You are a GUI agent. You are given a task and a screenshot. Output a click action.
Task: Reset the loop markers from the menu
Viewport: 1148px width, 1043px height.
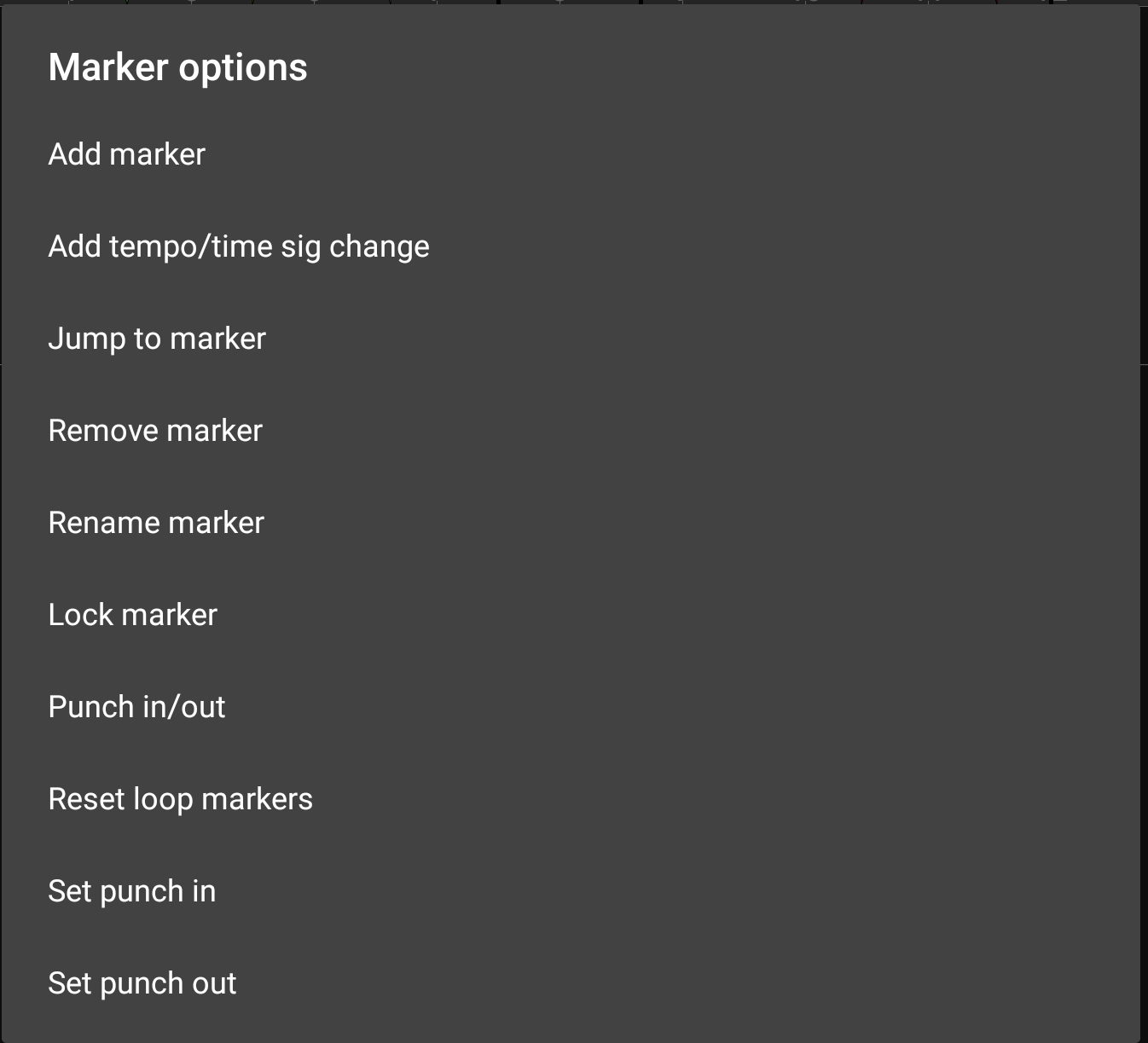[x=181, y=799]
